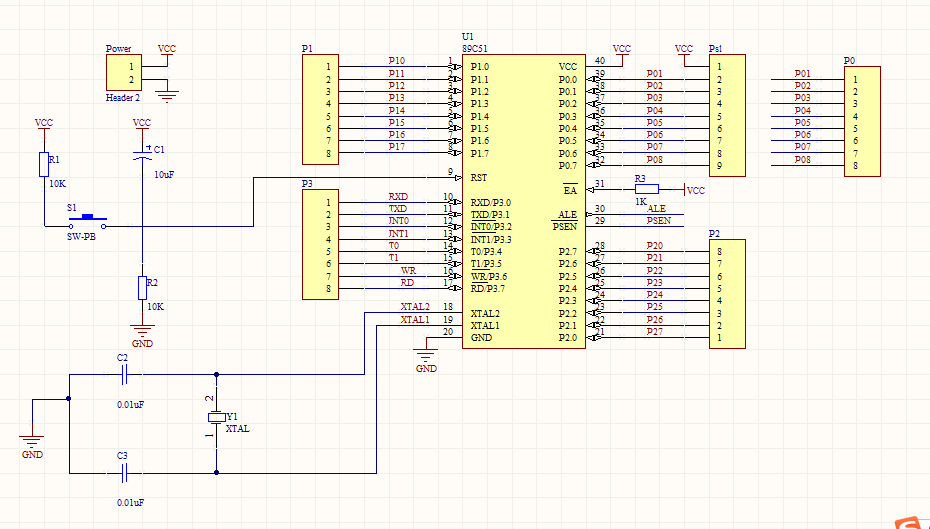Click the GND symbol under U1 pin 20

(427, 355)
